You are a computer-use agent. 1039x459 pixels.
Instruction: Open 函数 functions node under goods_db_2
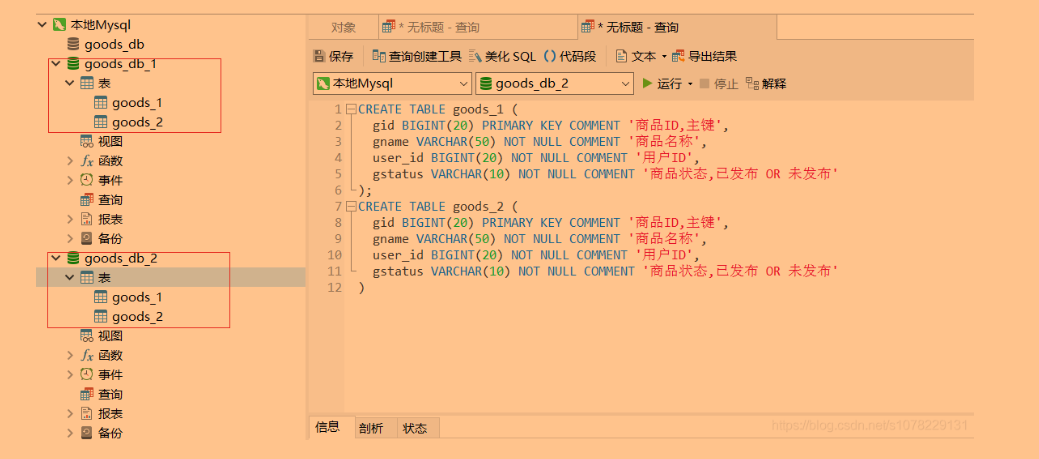point(101,355)
